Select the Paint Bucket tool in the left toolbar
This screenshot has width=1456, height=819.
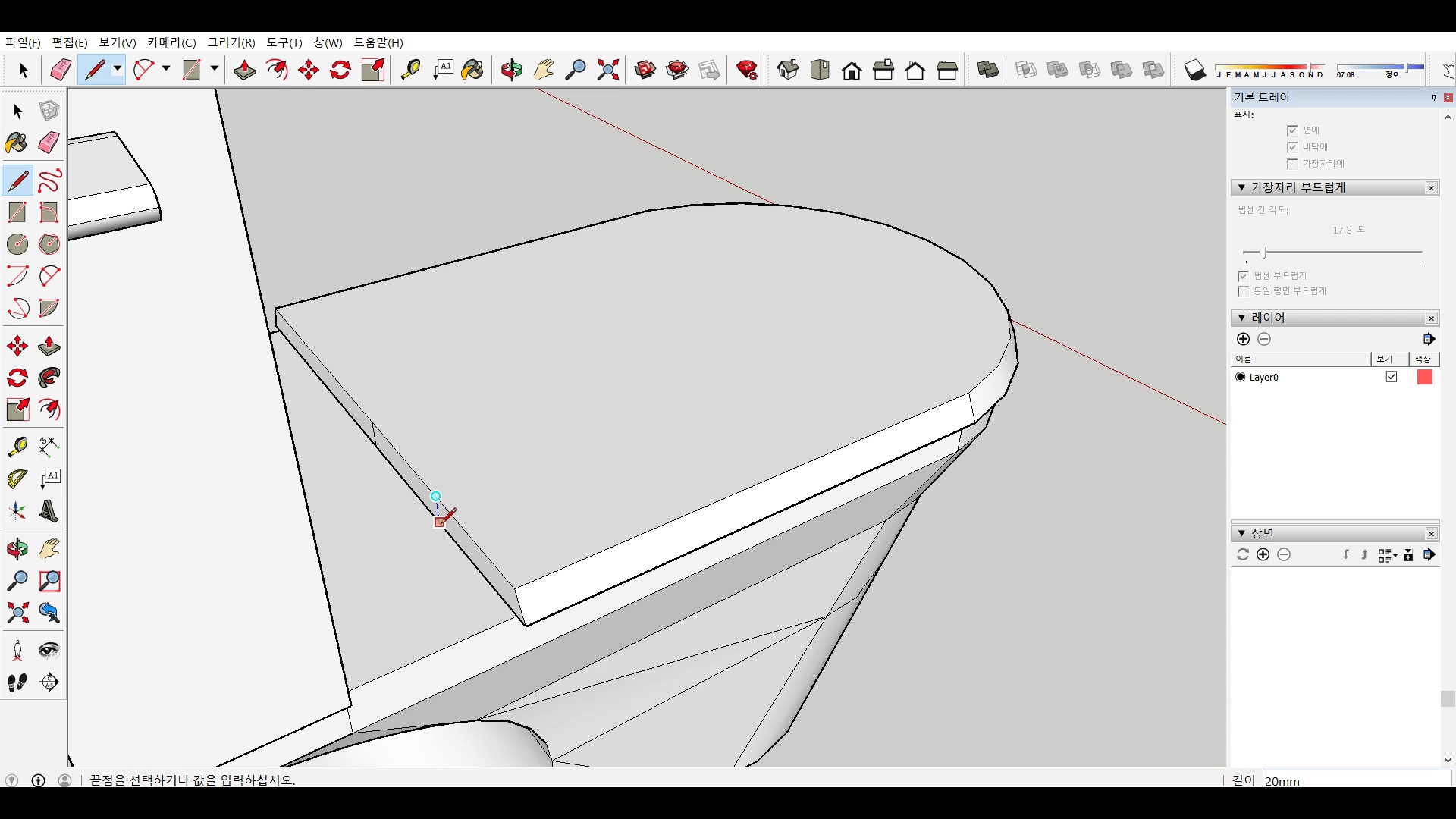pyautogui.click(x=17, y=143)
